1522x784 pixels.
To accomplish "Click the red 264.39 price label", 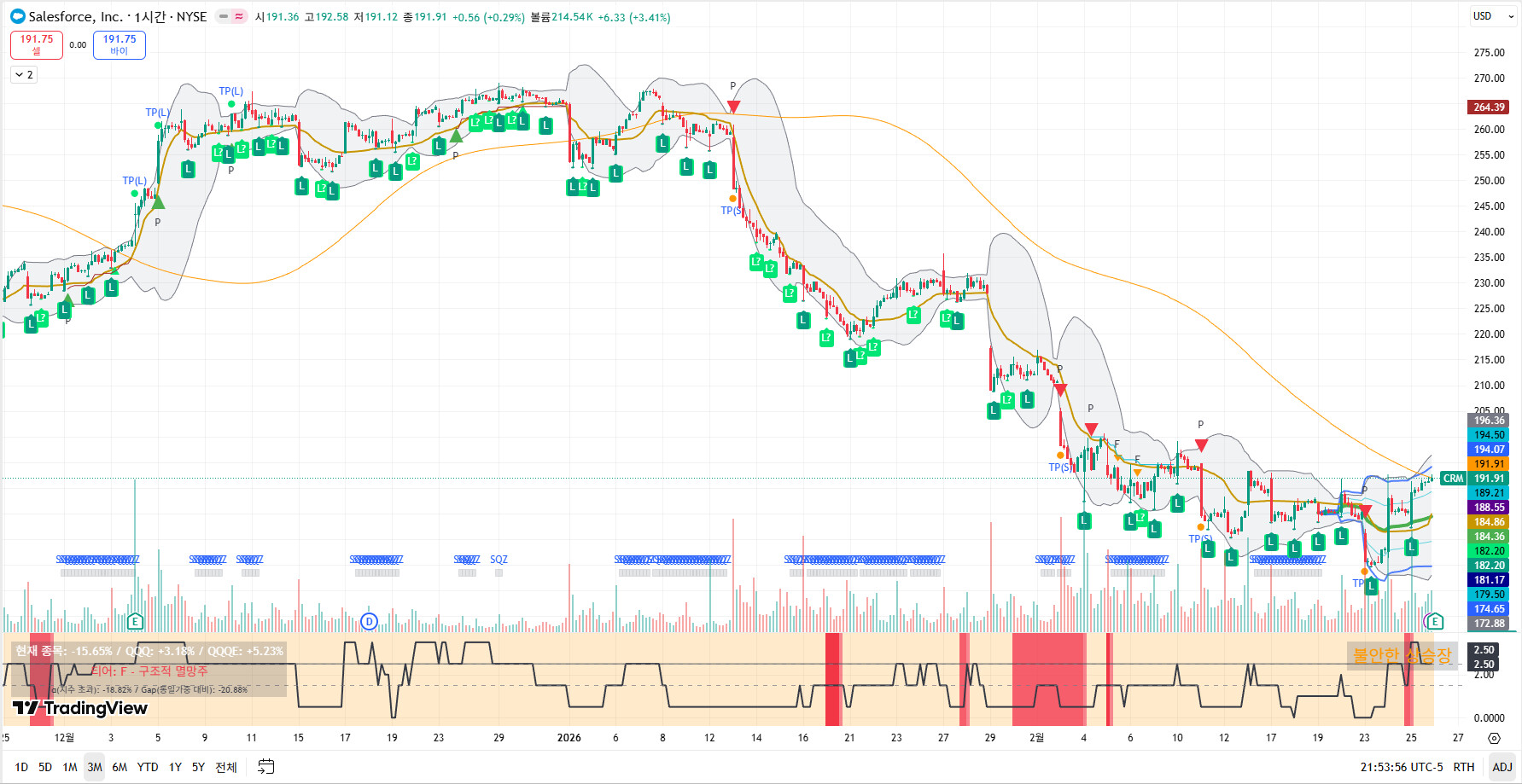I will coord(1489,107).
